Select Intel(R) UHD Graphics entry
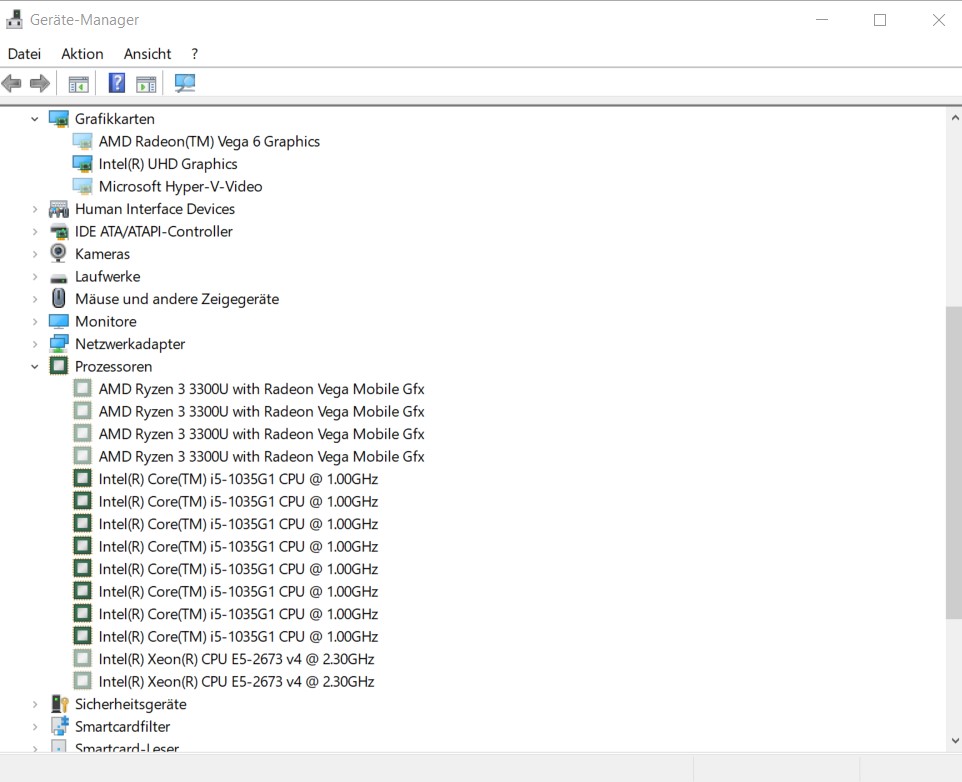 pos(168,164)
